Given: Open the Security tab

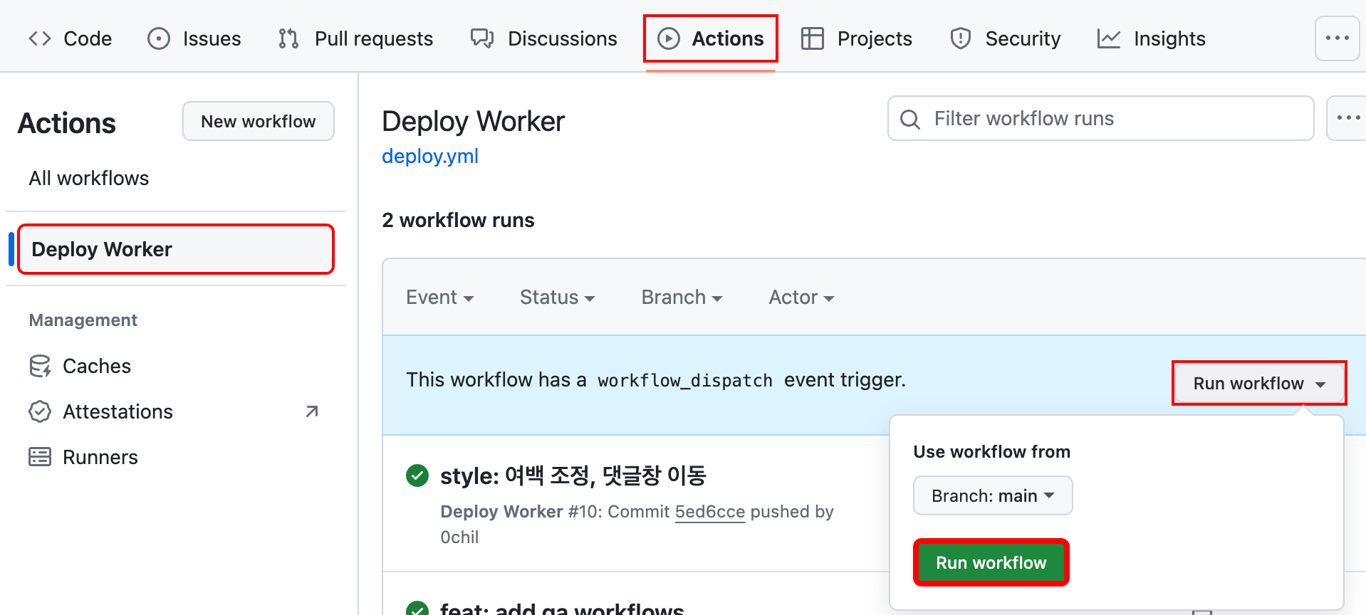Looking at the screenshot, I should [1005, 38].
